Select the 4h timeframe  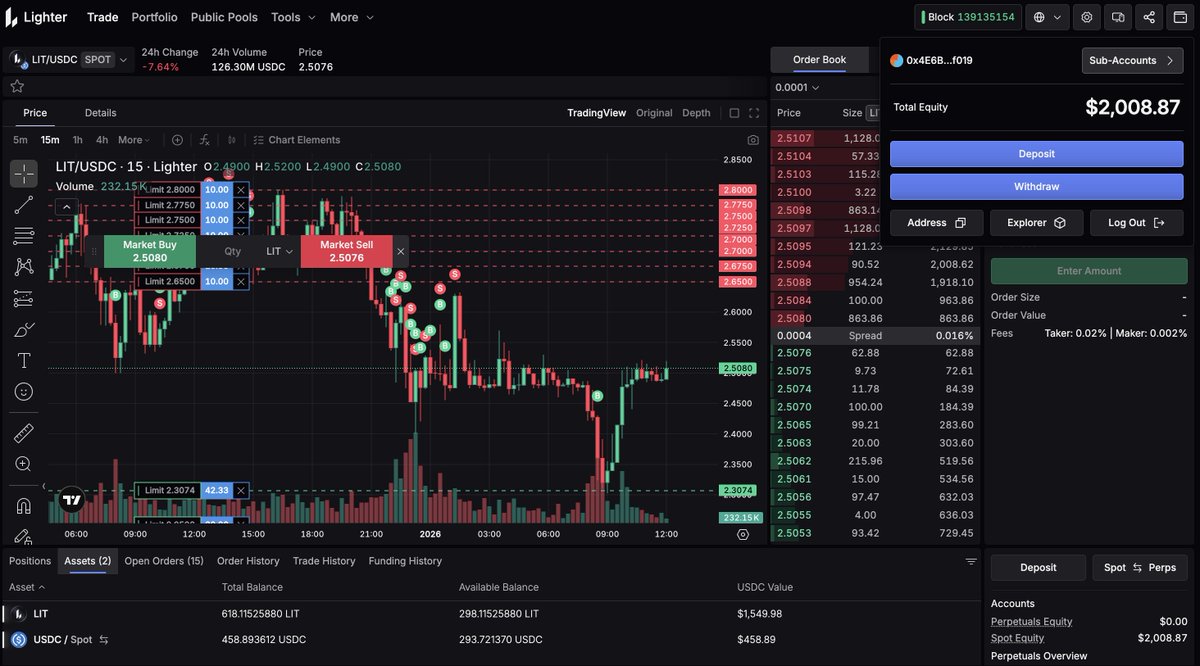tap(102, 140)
